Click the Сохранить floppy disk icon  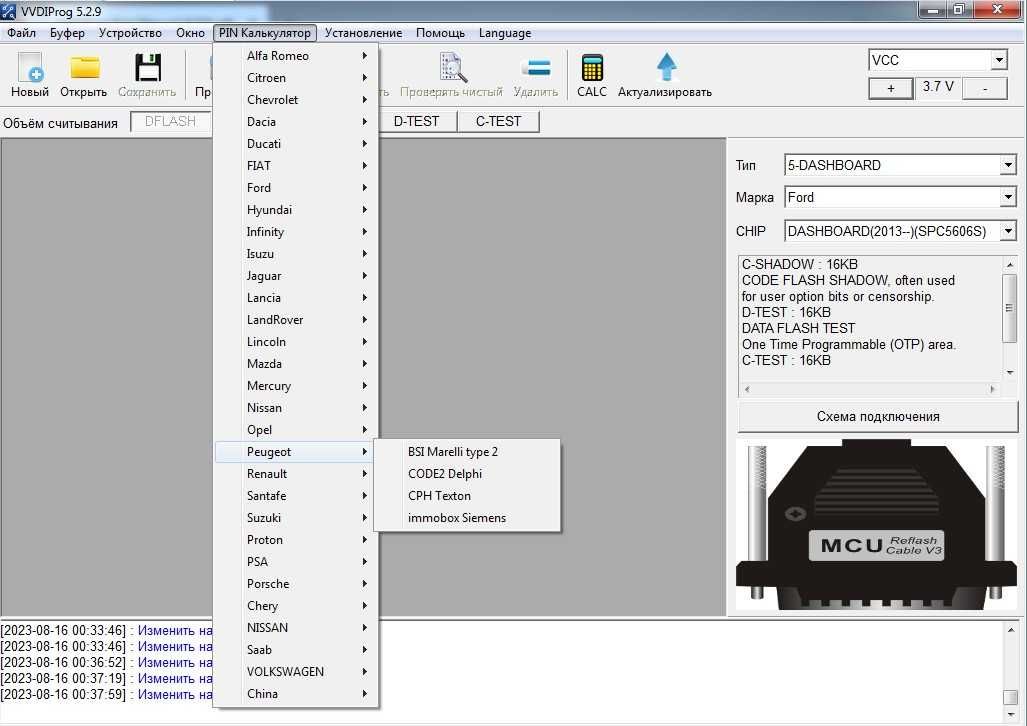pos(148,67)
